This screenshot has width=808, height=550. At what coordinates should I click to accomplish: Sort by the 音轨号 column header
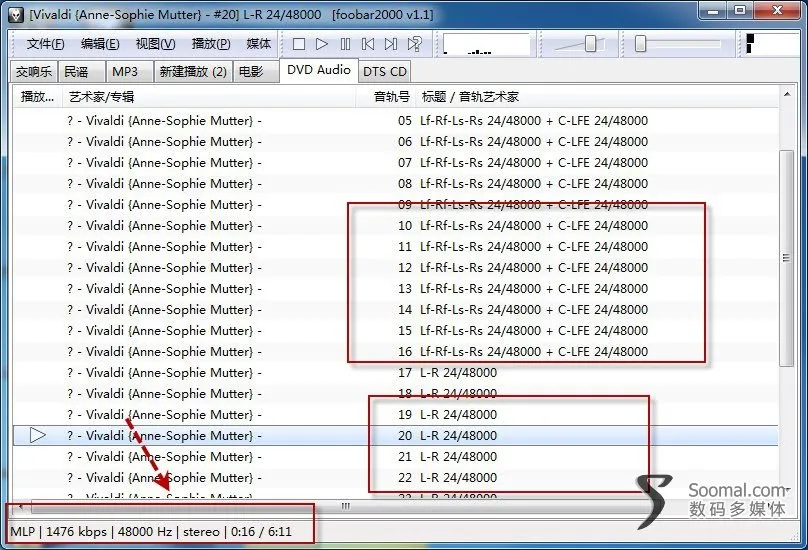(x=385, y=97)
